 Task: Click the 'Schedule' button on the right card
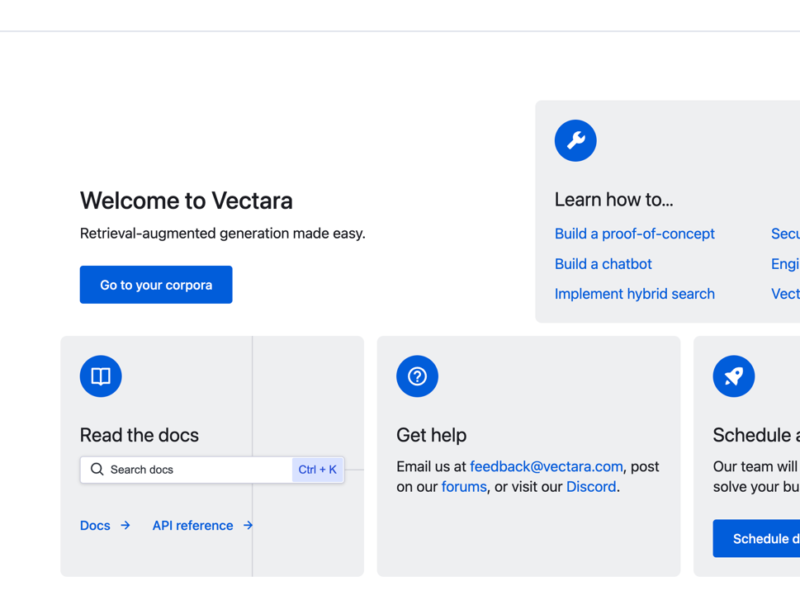tap(757, 538)
